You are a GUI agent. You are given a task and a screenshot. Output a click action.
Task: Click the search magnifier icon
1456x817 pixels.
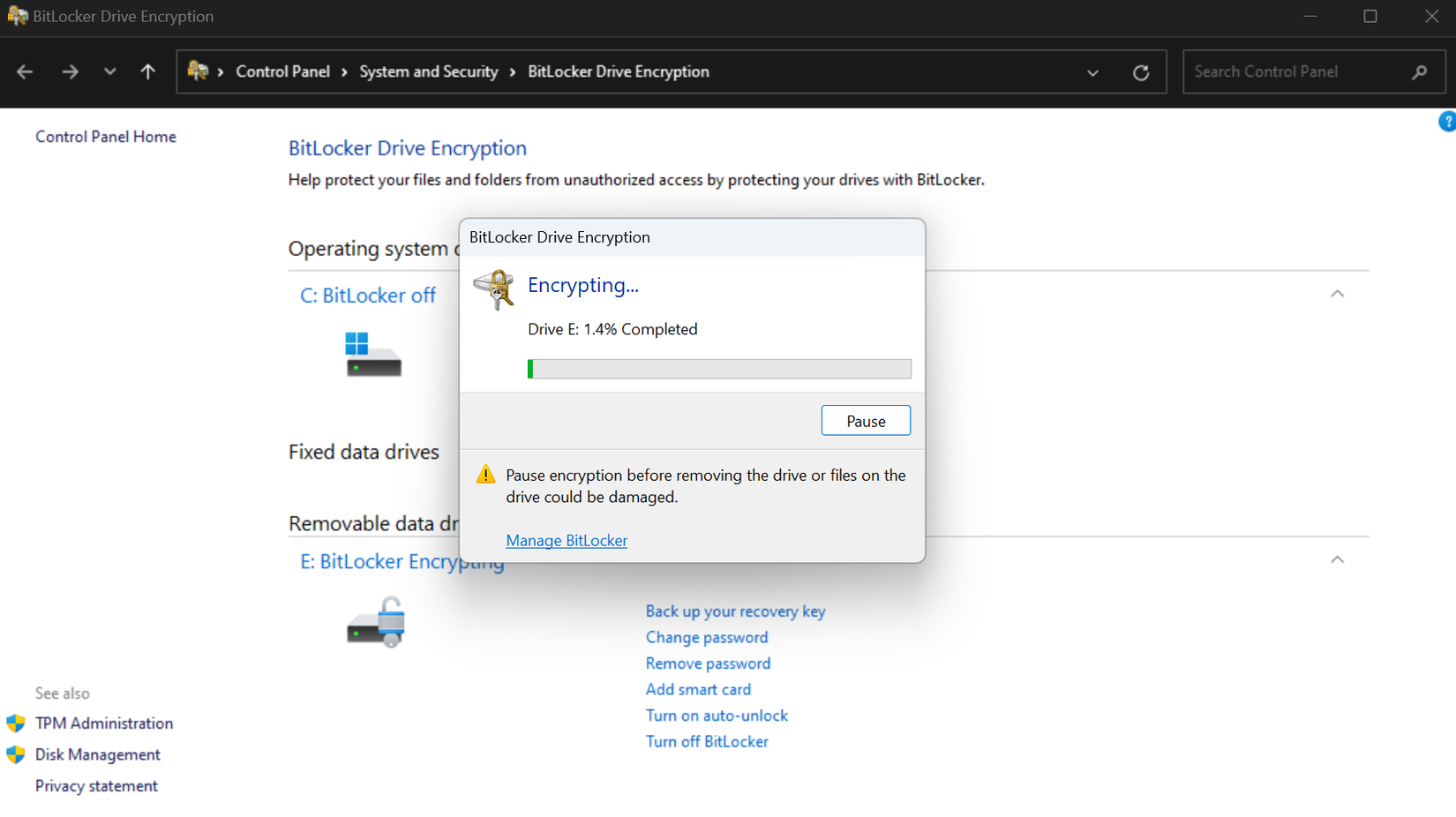click(x=1419, y=71)
